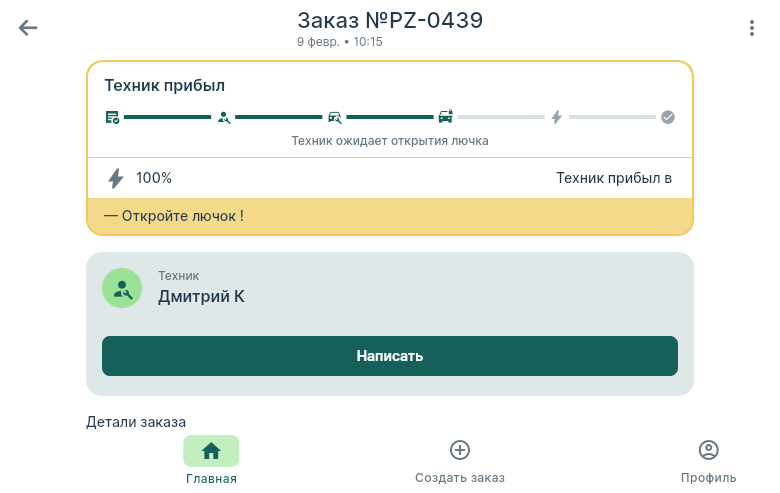This screenshot has width=780, height=493.
Task: Click the Техник прибыл в status text
Action: [613, 178]
